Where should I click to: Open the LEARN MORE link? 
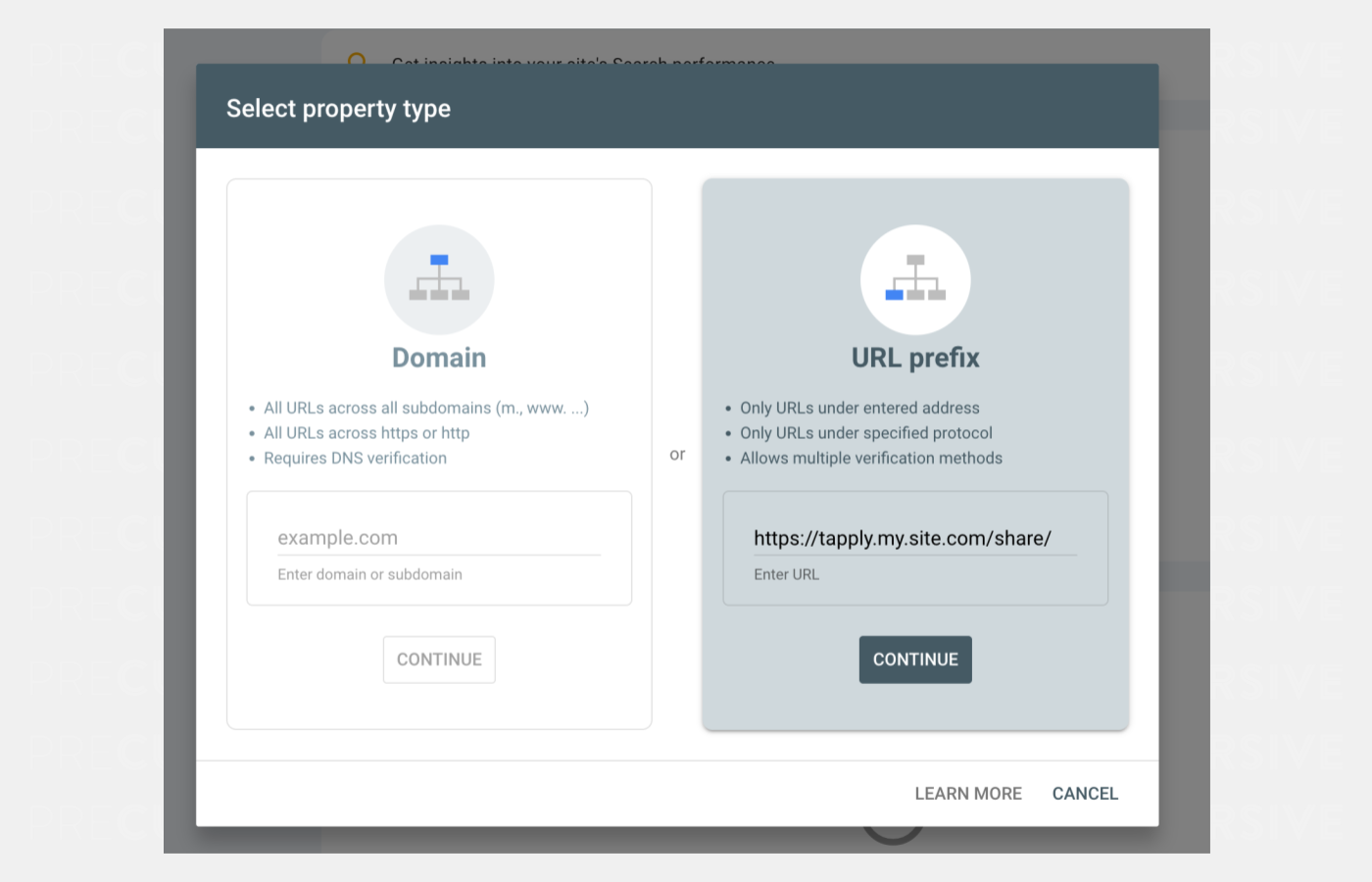click(x=968, y=793)
